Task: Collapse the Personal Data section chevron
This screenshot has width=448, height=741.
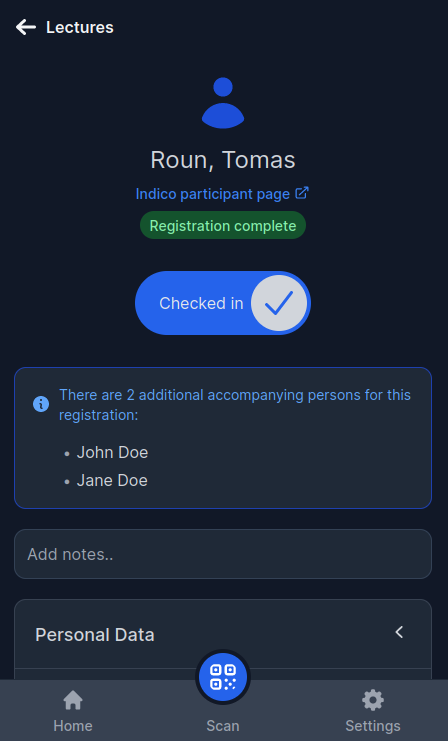Action: coord(399,632)
